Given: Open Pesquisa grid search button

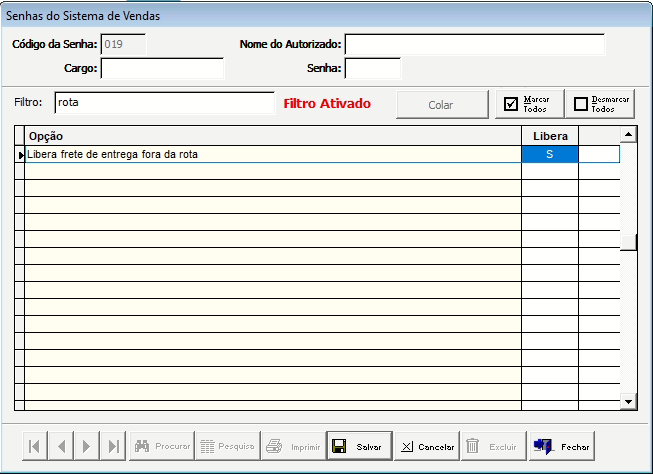Looking at the screenshot, I should point(228,446).
